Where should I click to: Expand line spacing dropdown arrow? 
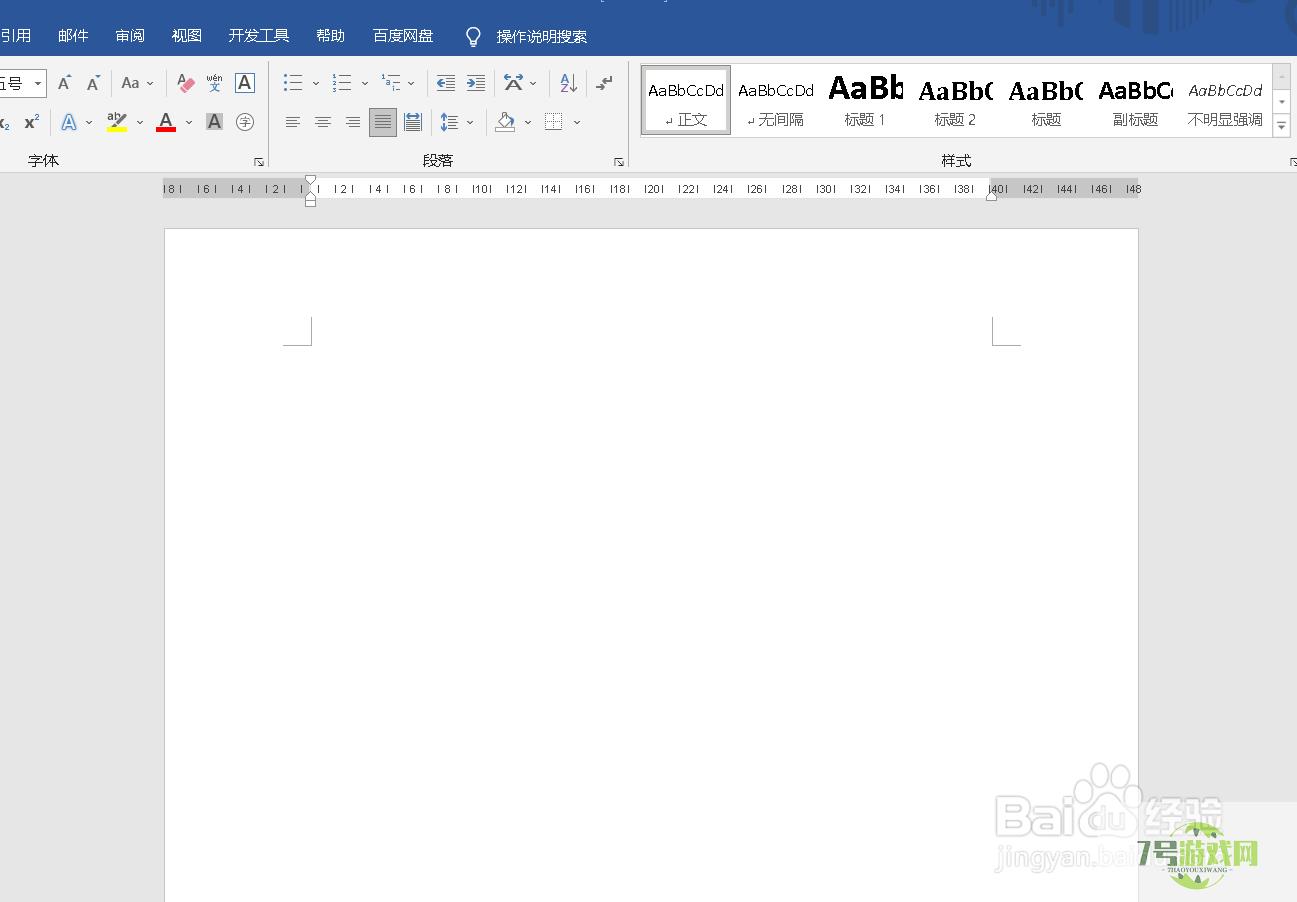470,122
